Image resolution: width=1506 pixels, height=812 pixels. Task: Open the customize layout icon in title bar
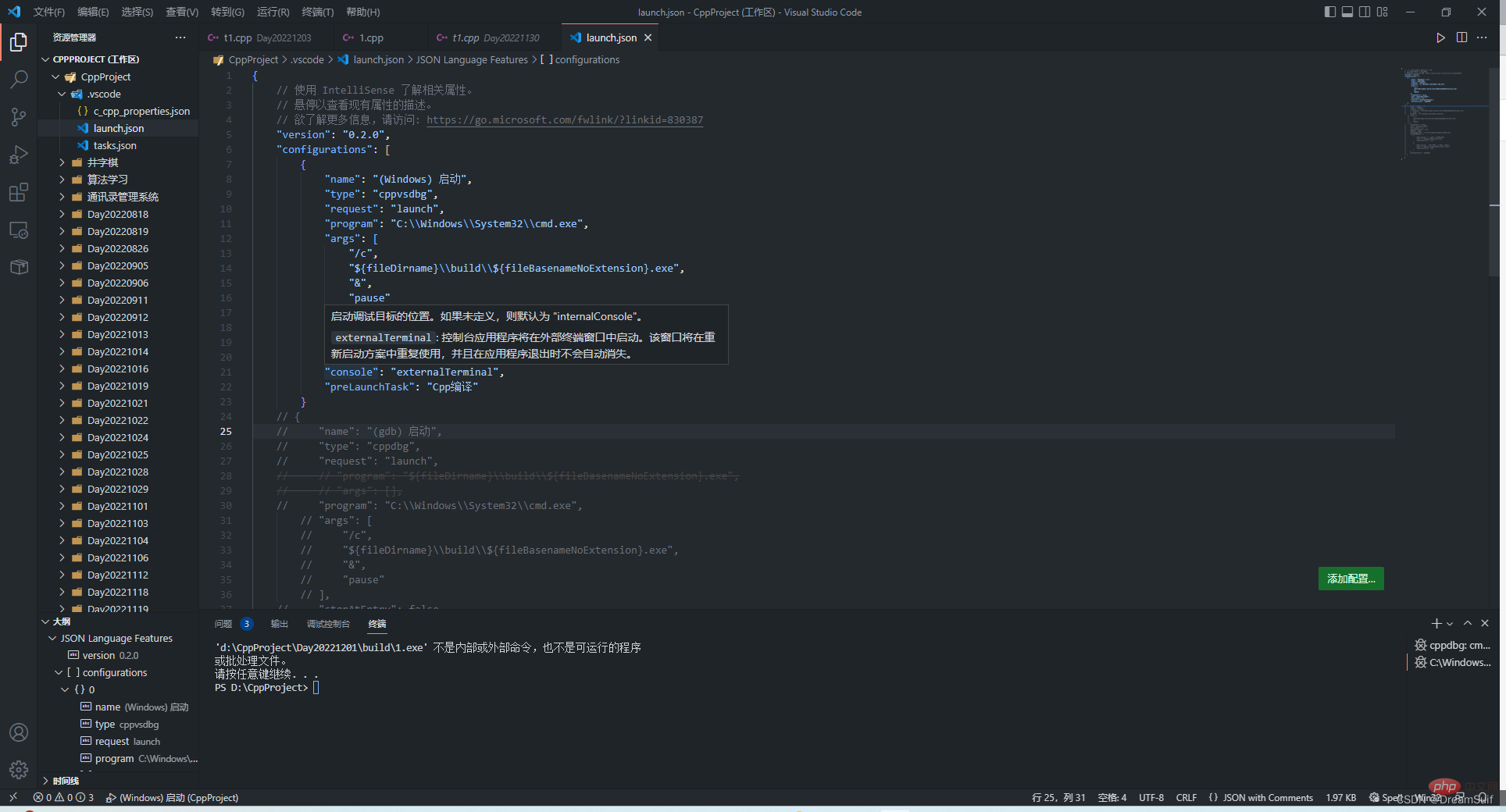[x=1383, y=12]
